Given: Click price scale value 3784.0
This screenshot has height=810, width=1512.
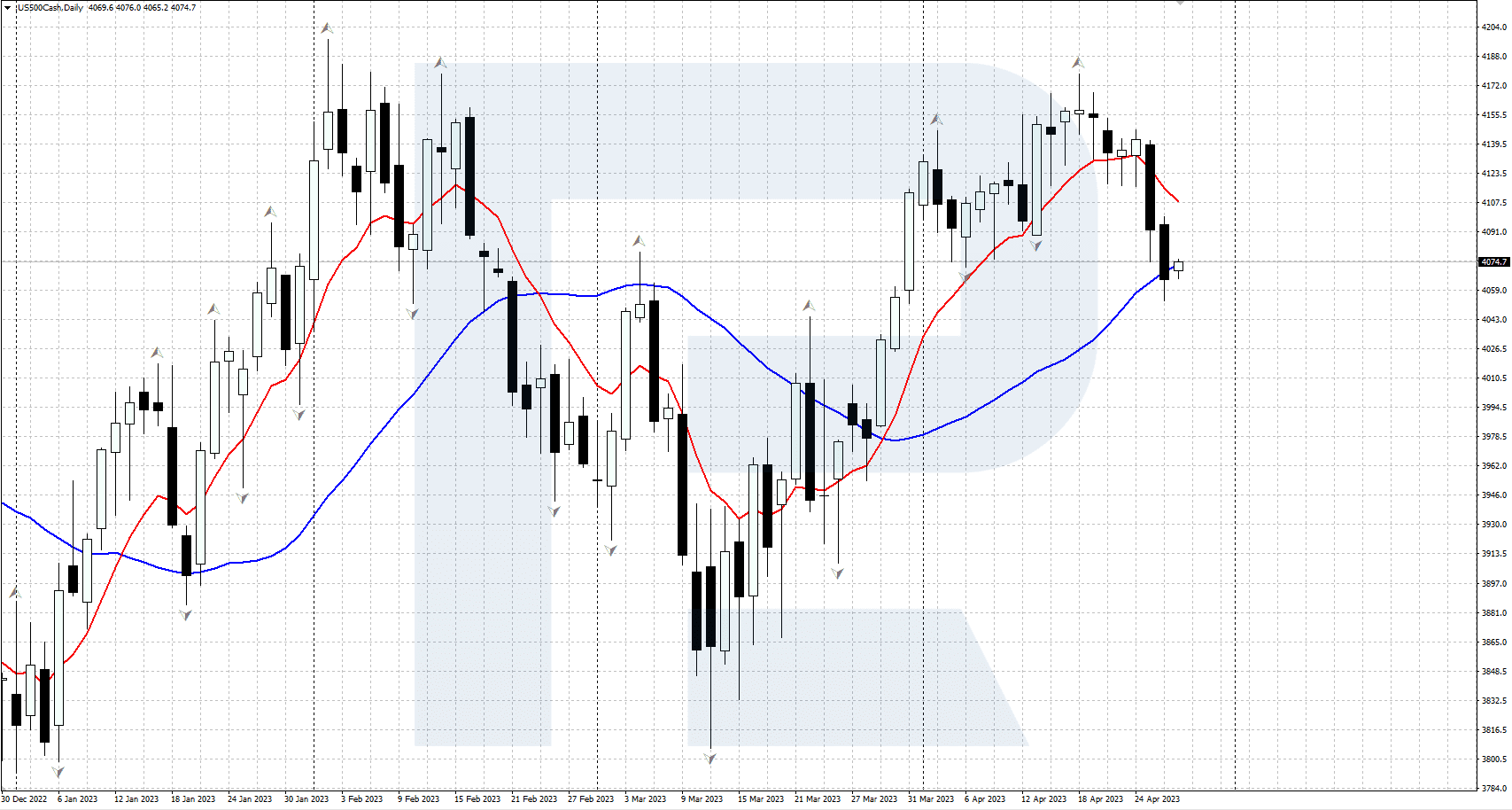Looking at the screenshot, I should click(1494, 788).
